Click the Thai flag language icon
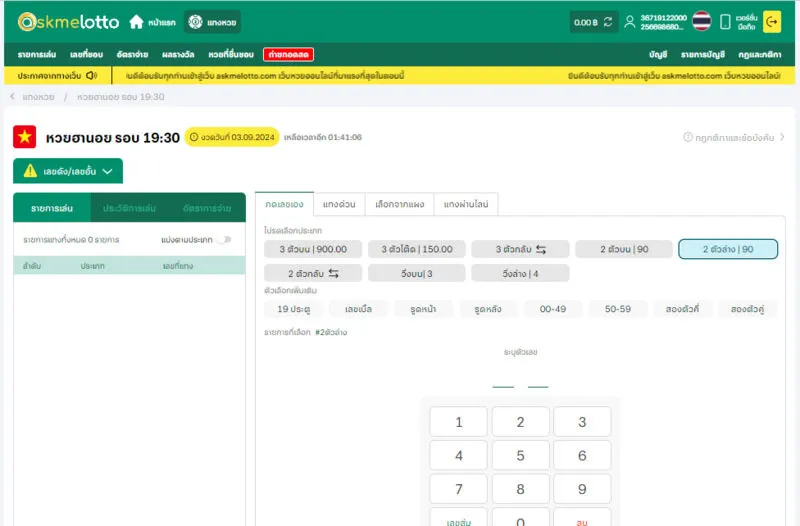The image size is (800, 526). 701,22
